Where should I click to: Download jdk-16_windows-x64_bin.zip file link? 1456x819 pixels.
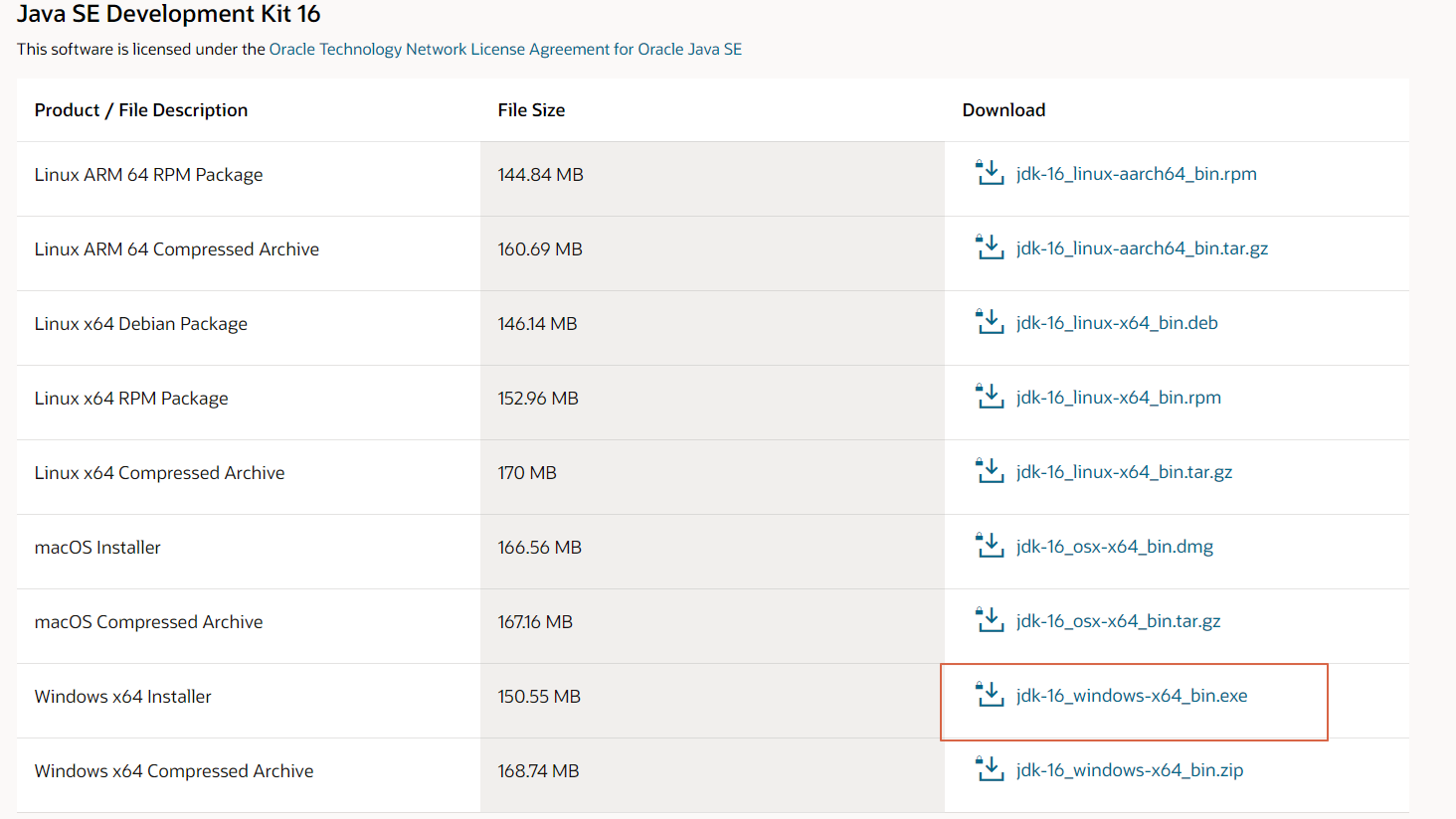1130,770
